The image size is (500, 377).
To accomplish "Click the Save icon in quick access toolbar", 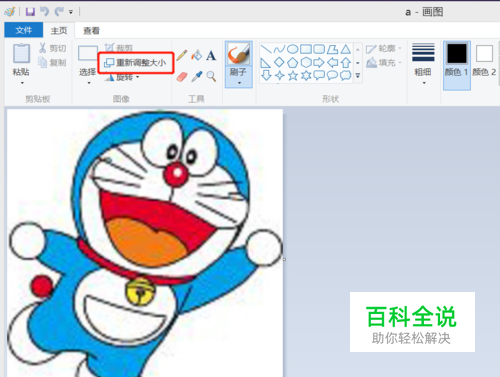I will click(x=30, y=12).
